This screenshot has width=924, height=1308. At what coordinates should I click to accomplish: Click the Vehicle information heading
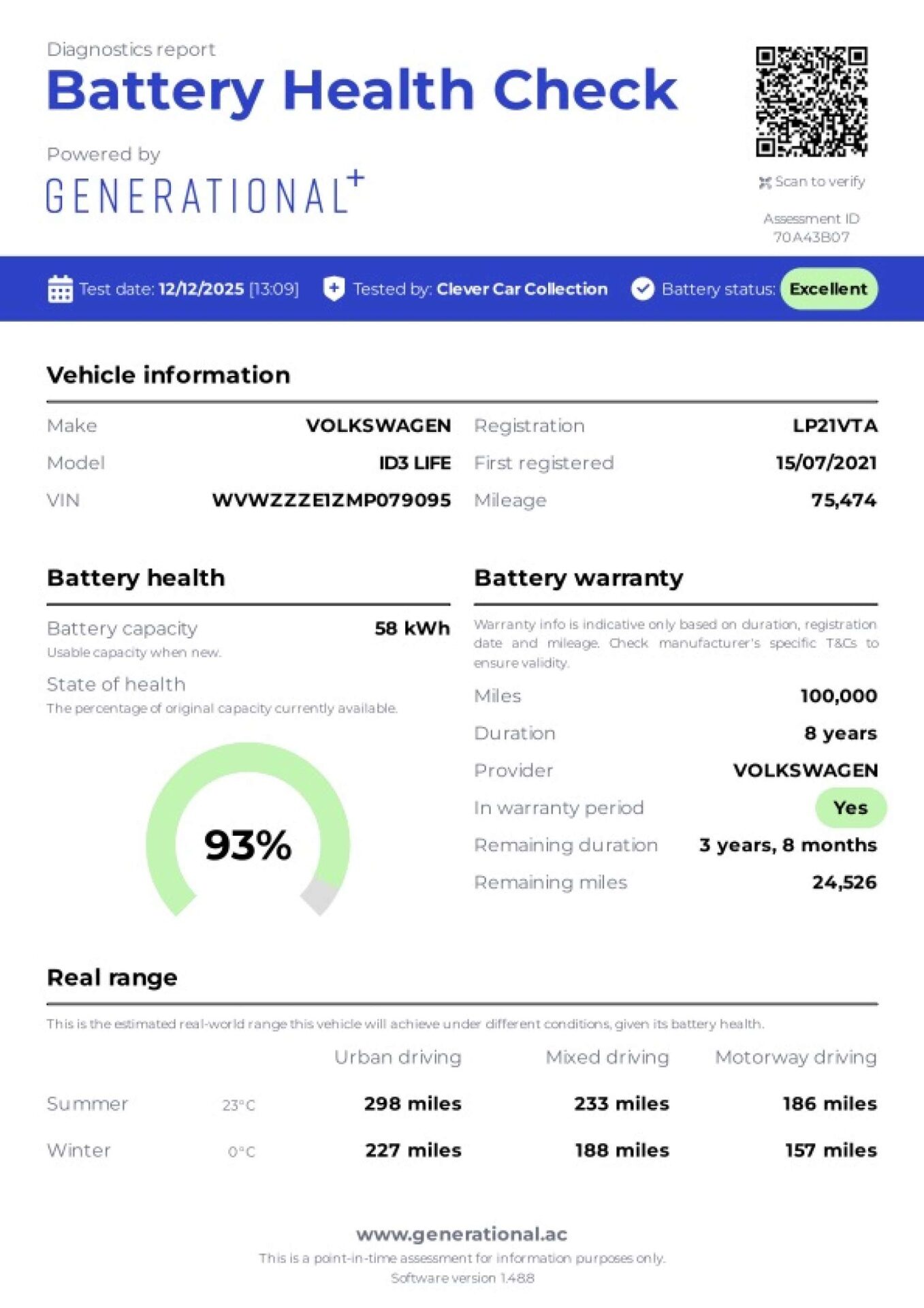(168, 375)
